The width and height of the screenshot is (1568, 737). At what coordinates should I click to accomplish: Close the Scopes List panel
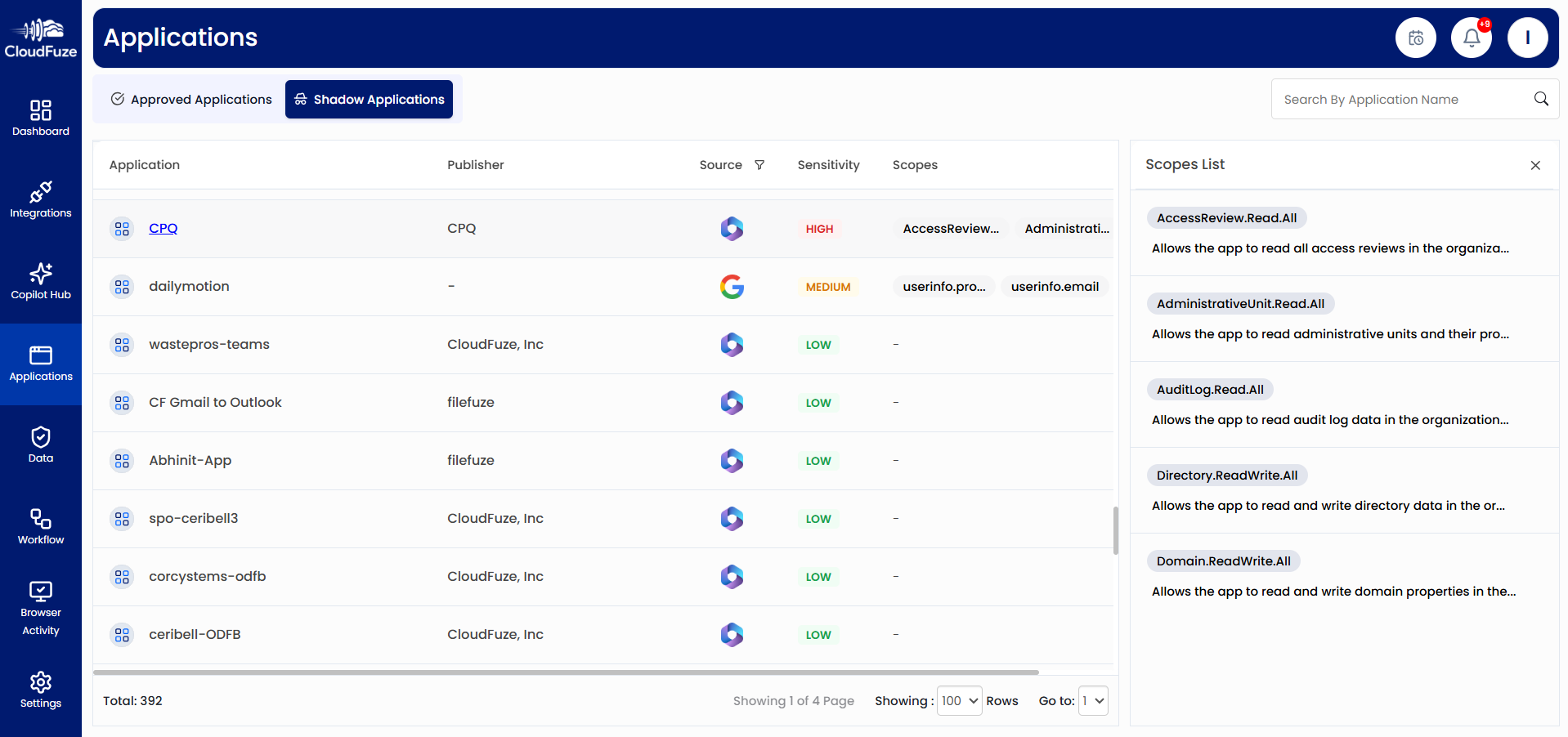pyautogui.click(x=1535, y=165)
